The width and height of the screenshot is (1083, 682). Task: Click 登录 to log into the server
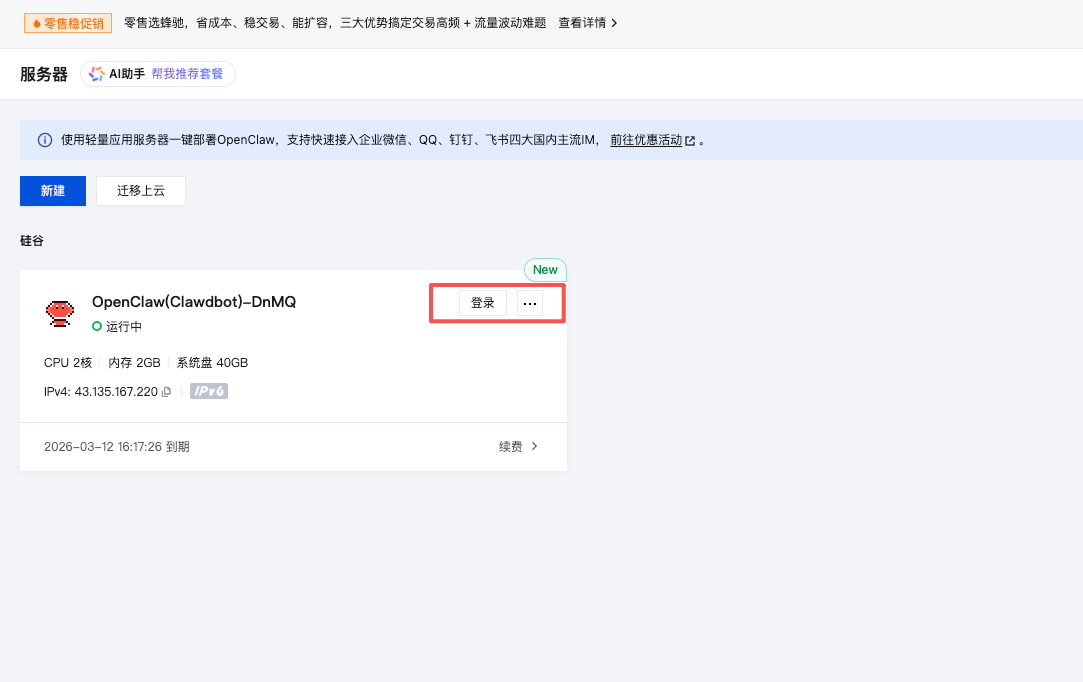coord(483,303)
